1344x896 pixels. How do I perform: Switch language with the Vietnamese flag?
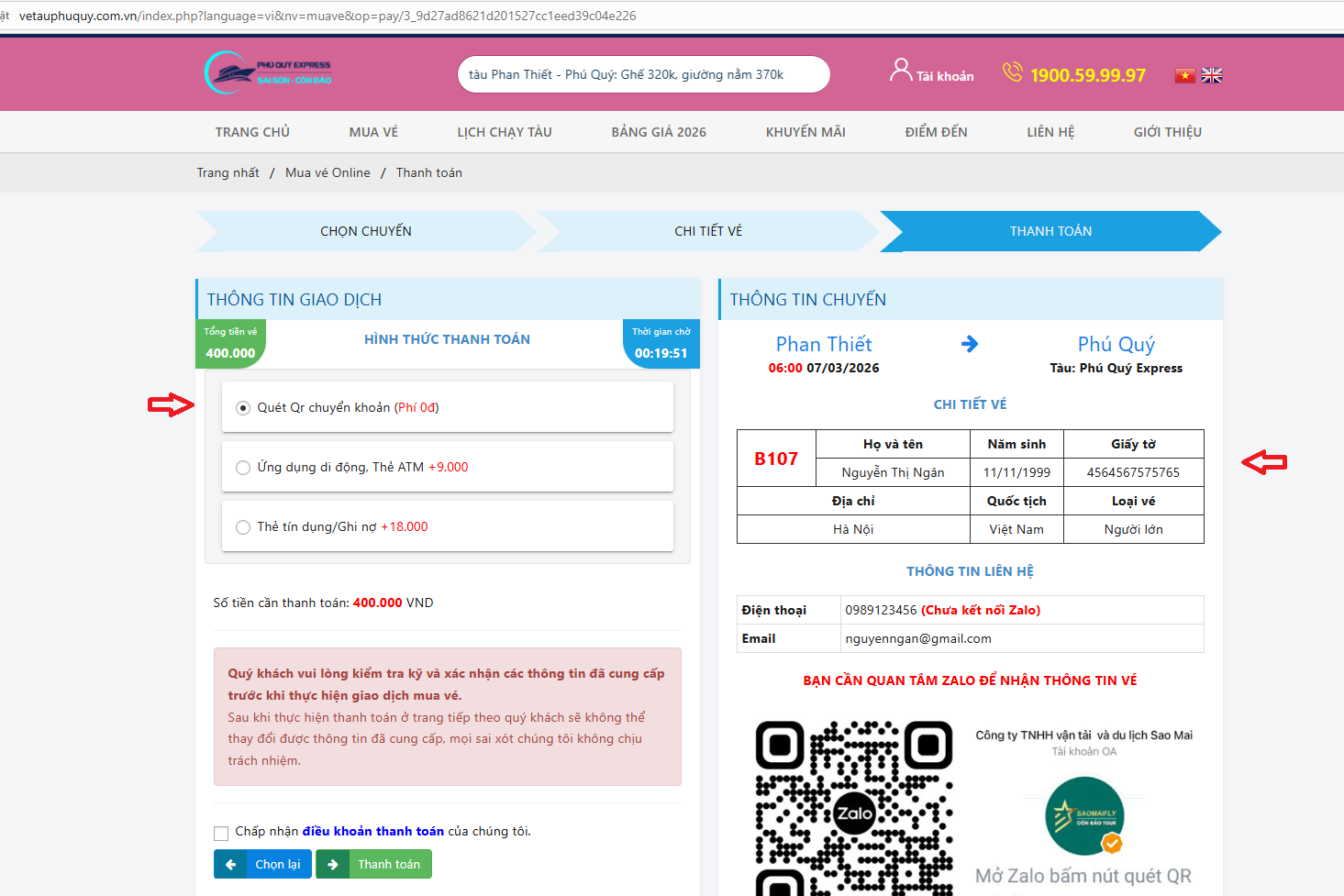coord(1185,75)
